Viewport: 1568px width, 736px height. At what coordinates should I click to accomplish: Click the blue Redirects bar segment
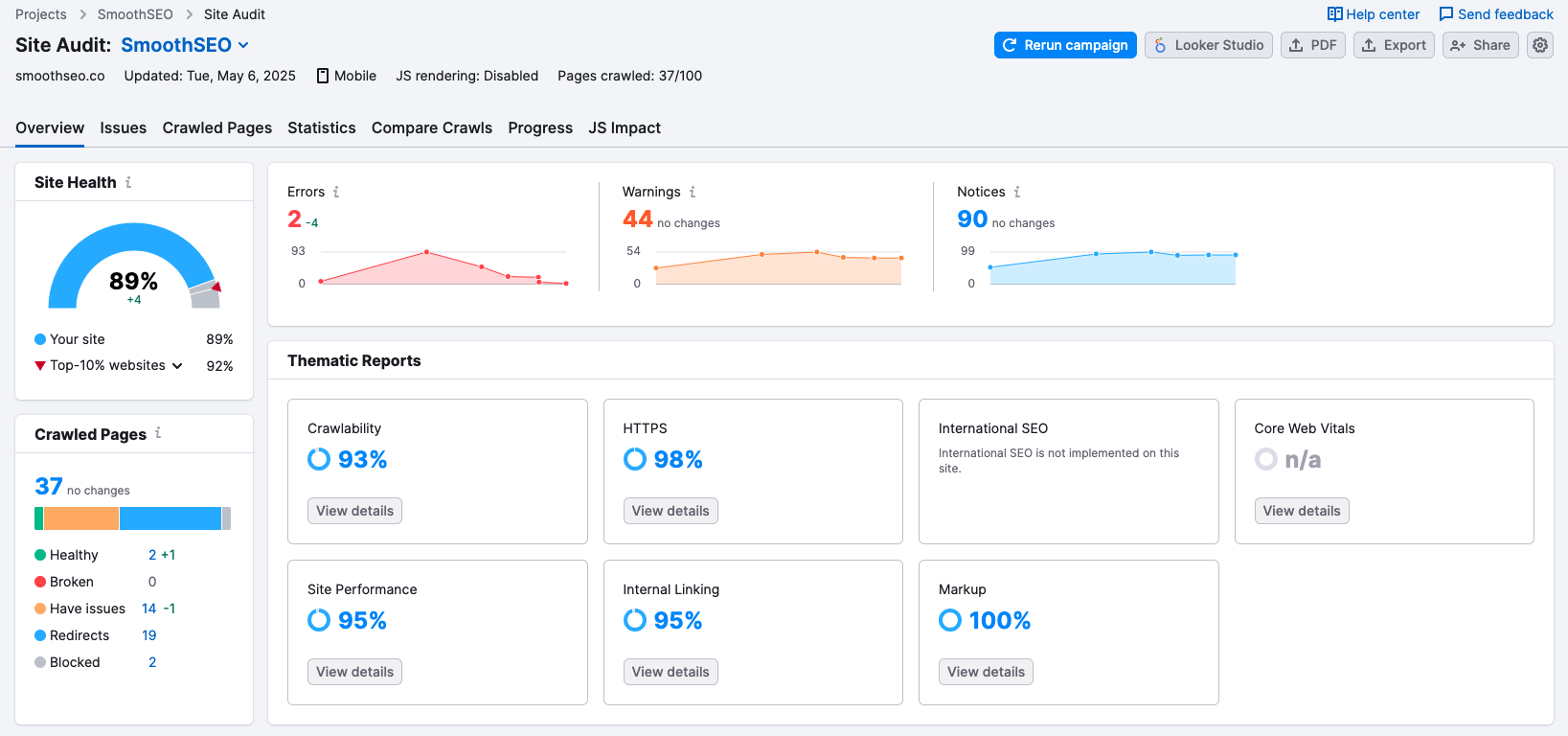point(170,518)
